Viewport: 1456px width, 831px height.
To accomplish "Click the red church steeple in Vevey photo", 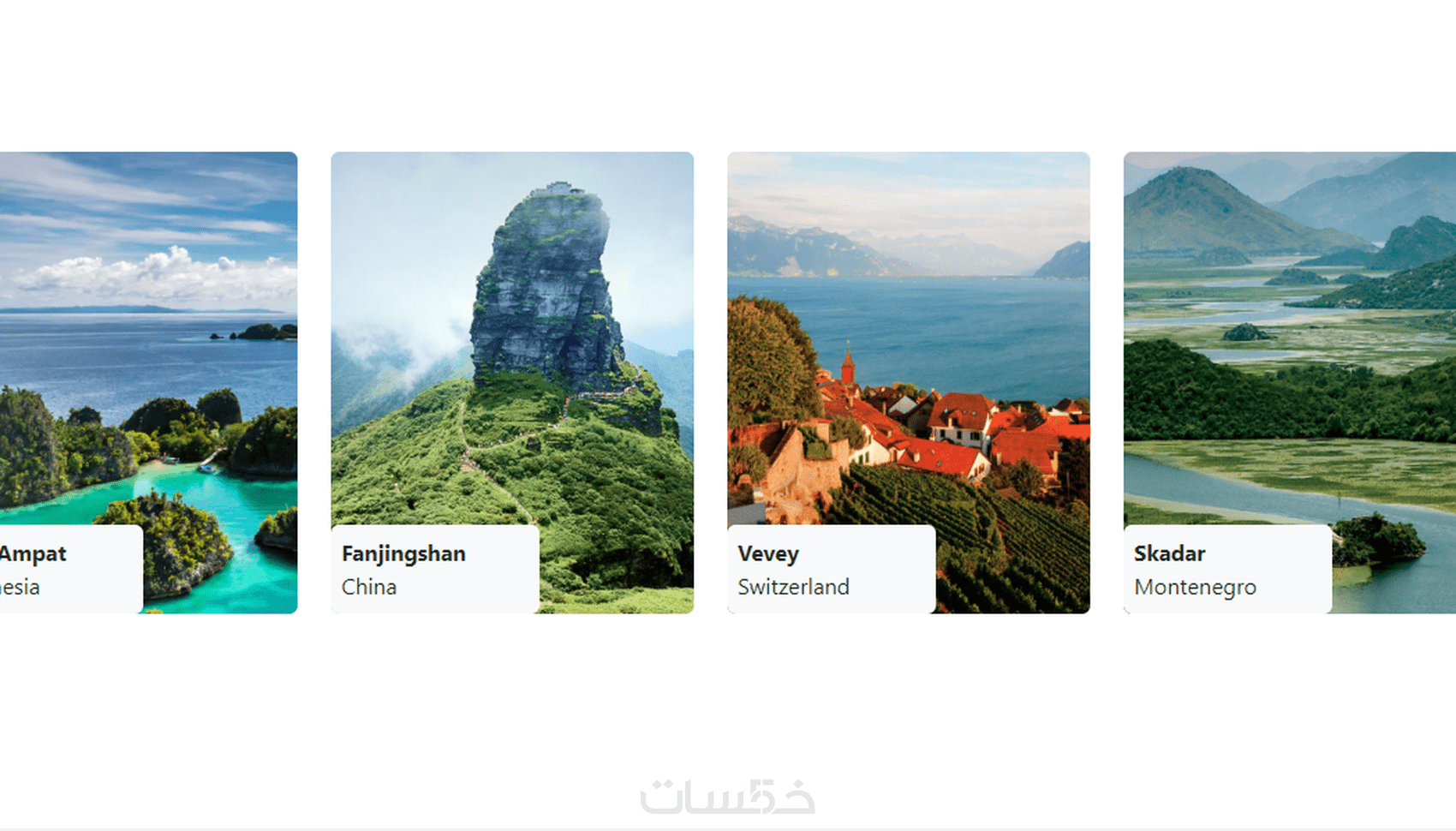I will (848, 366).
